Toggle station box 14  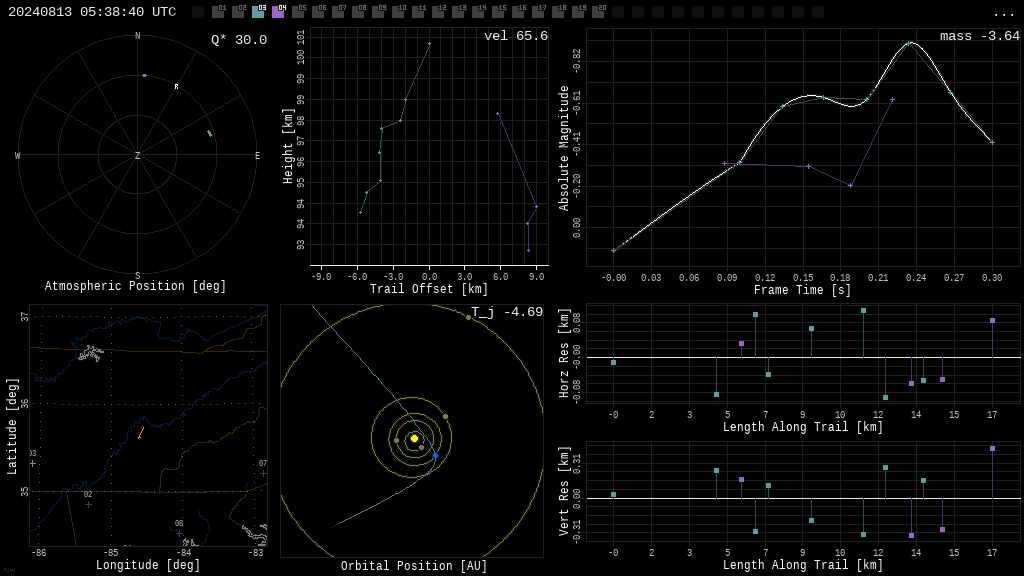pyautogui.click(x=477, y=11)
